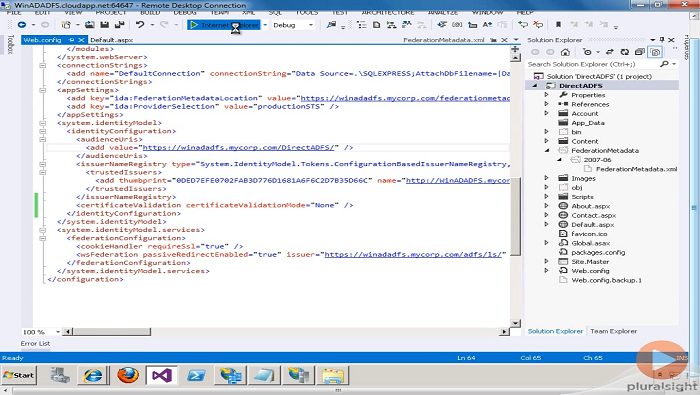Image resolution: width=700 pixels, height=395 pixels.
Task: Select Global.asax in Solution Explorer
Action: [590, 243]
